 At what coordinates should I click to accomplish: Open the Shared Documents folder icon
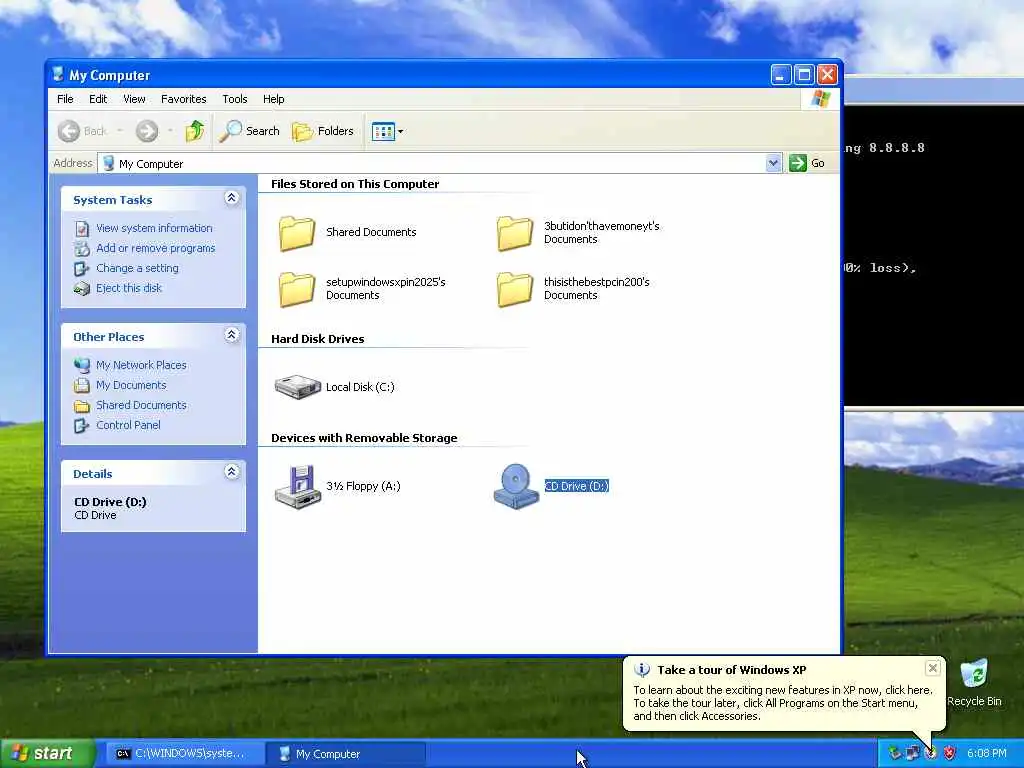point(297,233)
